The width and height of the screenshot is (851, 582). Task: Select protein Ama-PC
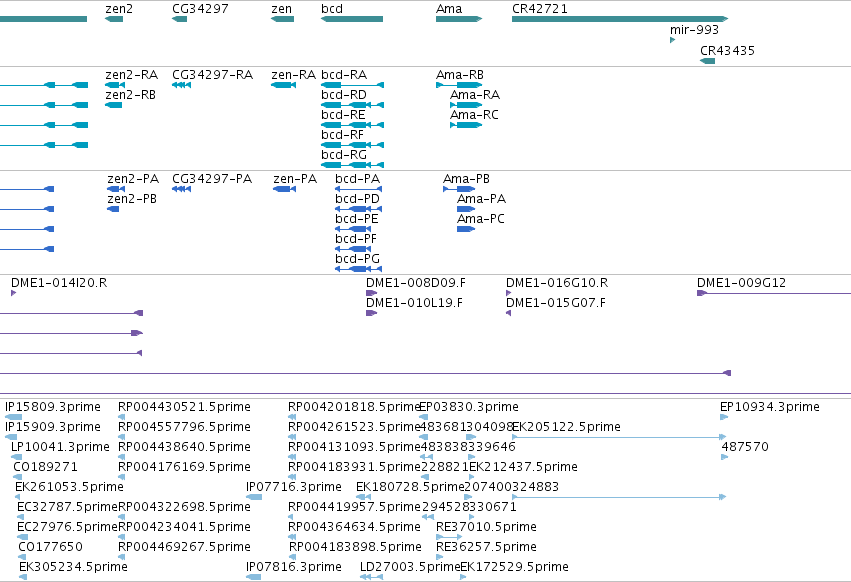tap(466, 229)
